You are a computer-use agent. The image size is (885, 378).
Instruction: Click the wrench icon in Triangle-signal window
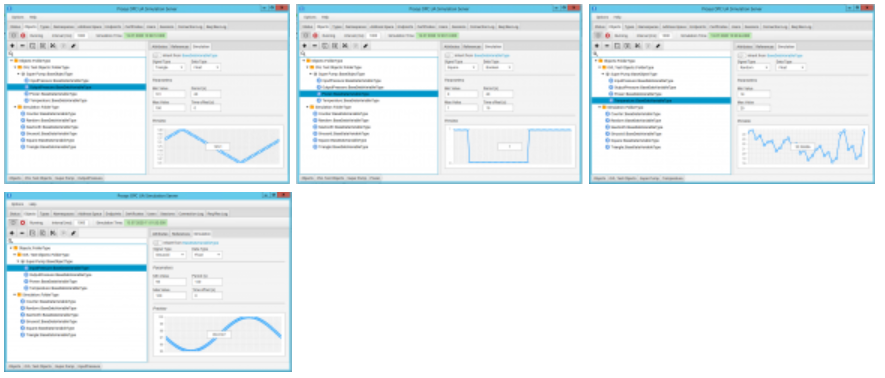pos(73,45)
